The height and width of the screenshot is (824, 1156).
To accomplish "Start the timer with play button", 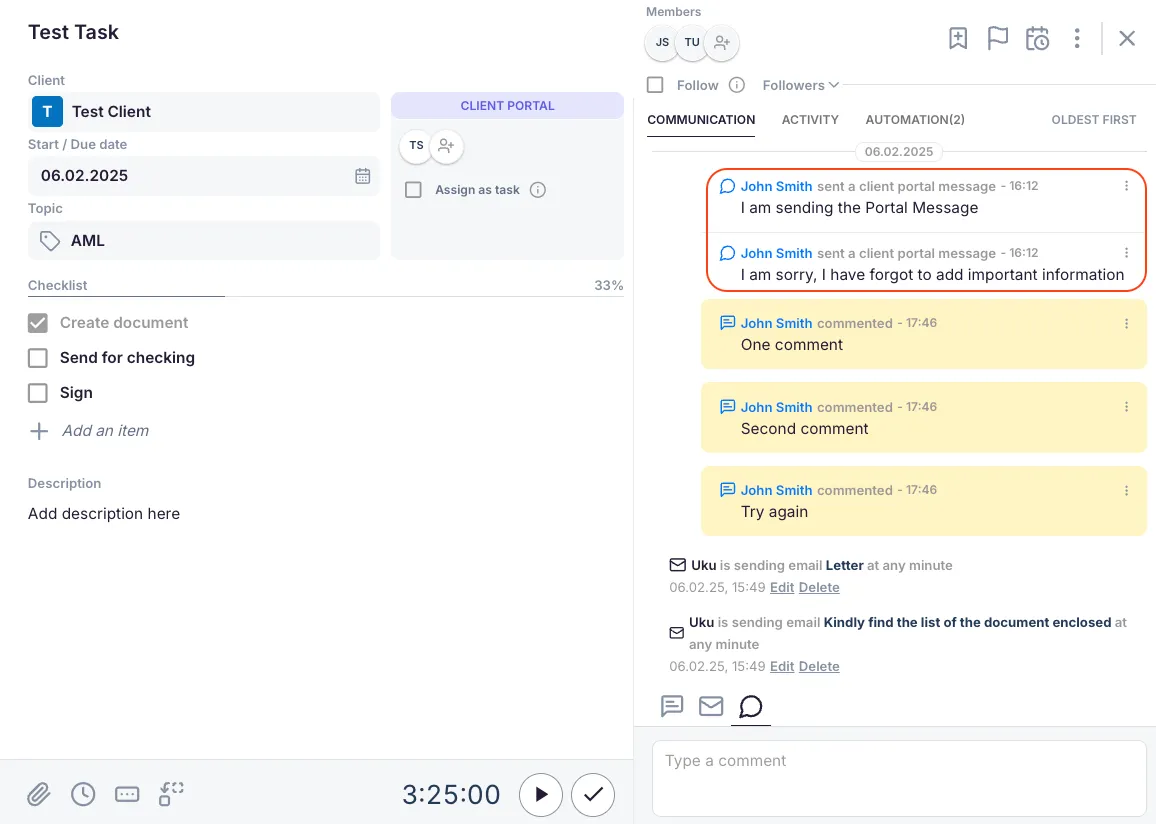I will 541,795.
